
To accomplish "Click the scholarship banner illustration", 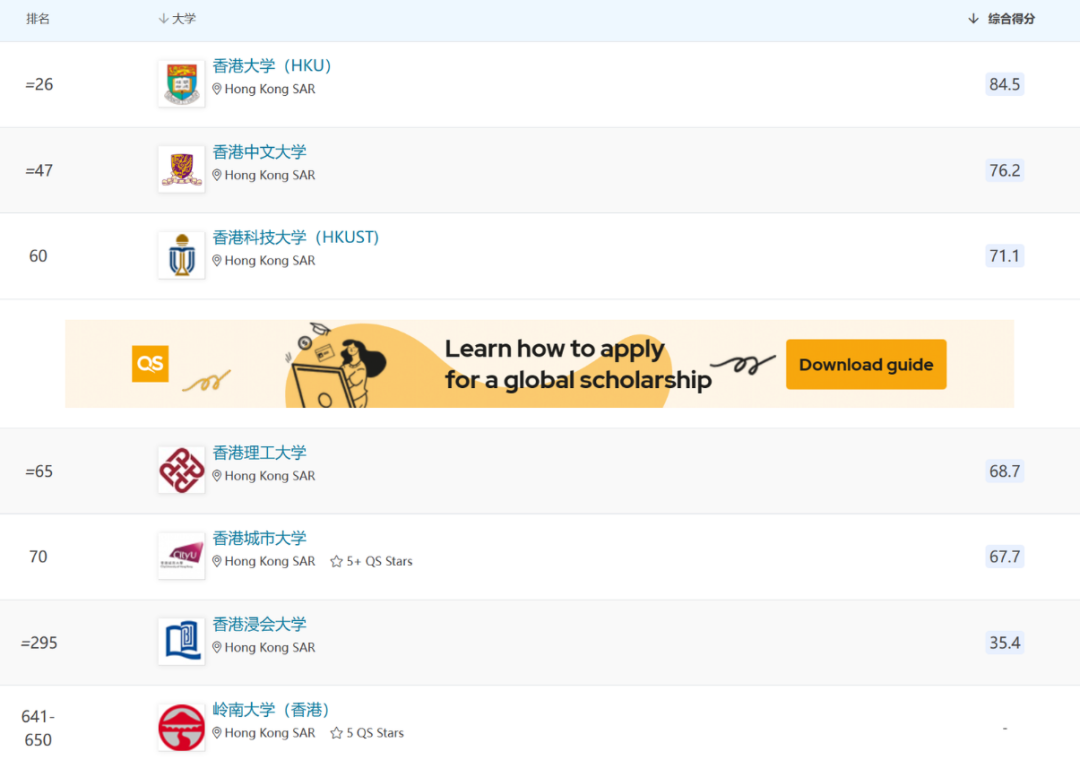I will coord(336,364).
